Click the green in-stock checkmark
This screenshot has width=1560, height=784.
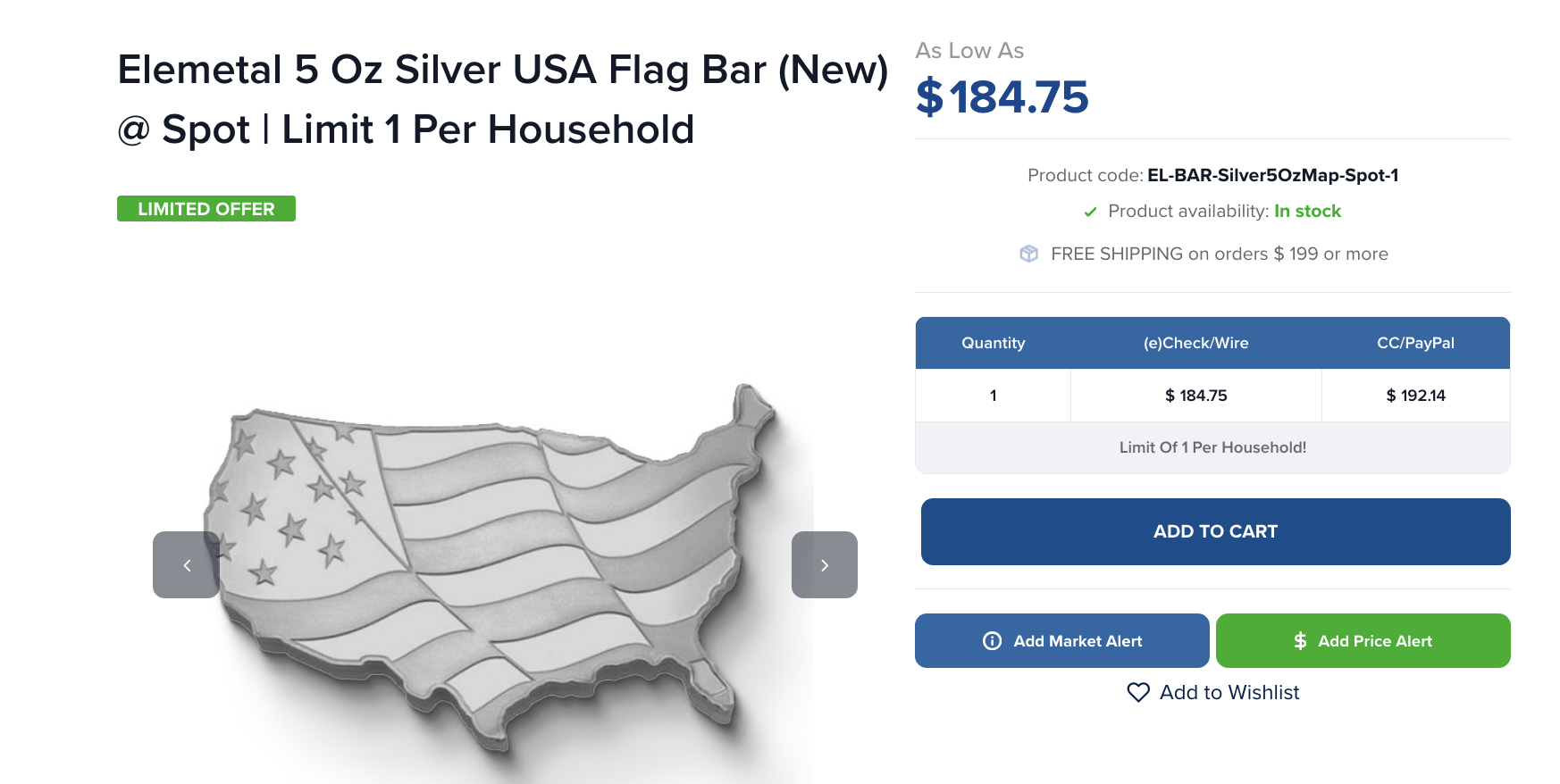1090,212
